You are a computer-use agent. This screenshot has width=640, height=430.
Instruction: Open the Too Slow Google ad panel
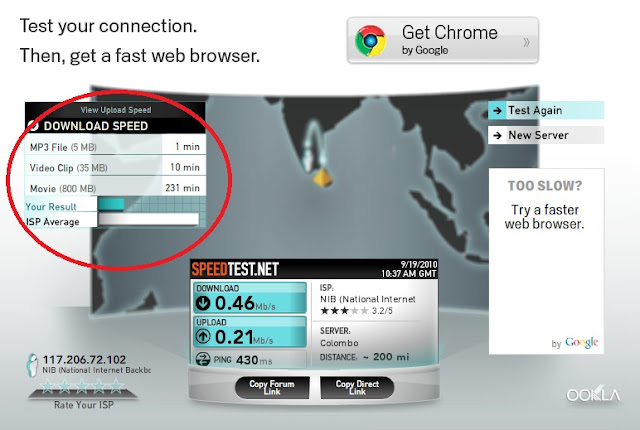coord(547,261)
